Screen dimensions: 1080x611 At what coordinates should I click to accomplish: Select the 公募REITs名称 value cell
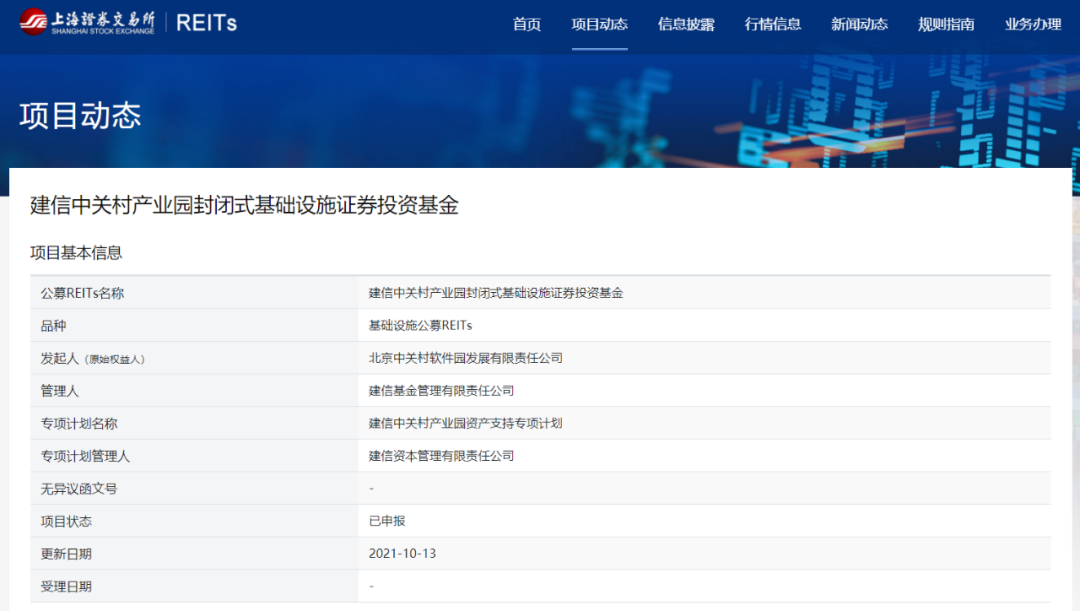496,293
